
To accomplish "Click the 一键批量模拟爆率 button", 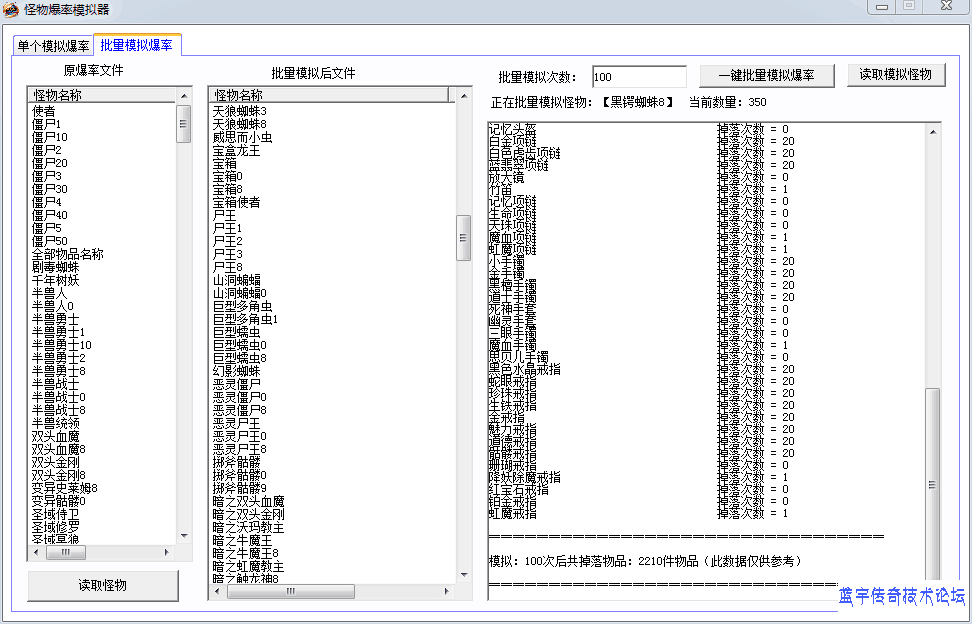I will [x=767, y=75].
